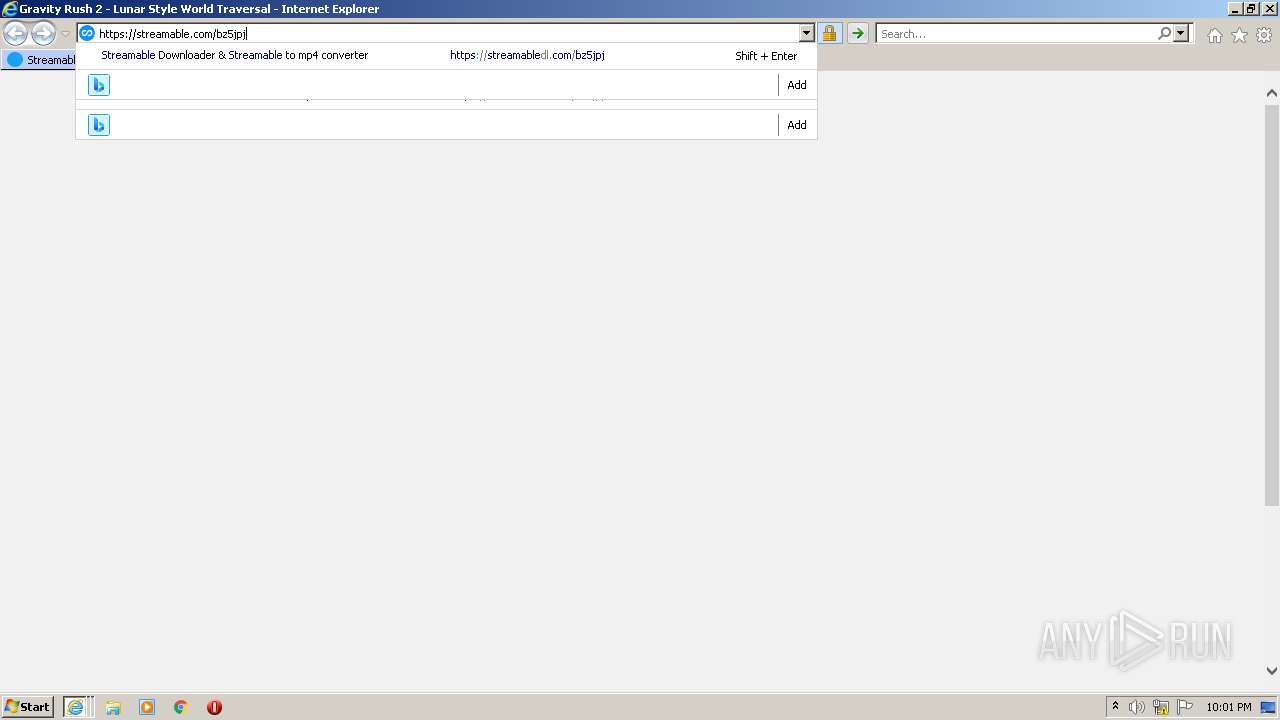The height and width of the screenshot is (720, 1280).
Task: Launch Google Chrome from taskbar
Action: (181, 707)
